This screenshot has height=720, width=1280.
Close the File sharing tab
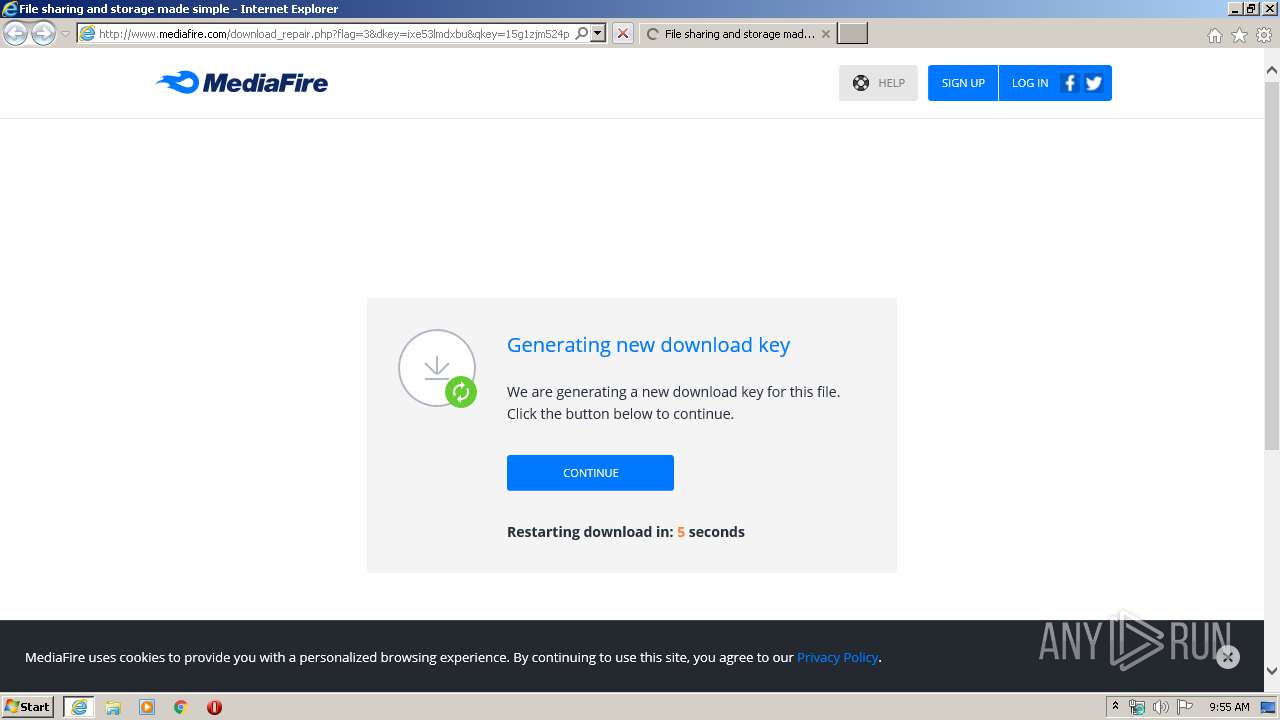tap(825, 34)
